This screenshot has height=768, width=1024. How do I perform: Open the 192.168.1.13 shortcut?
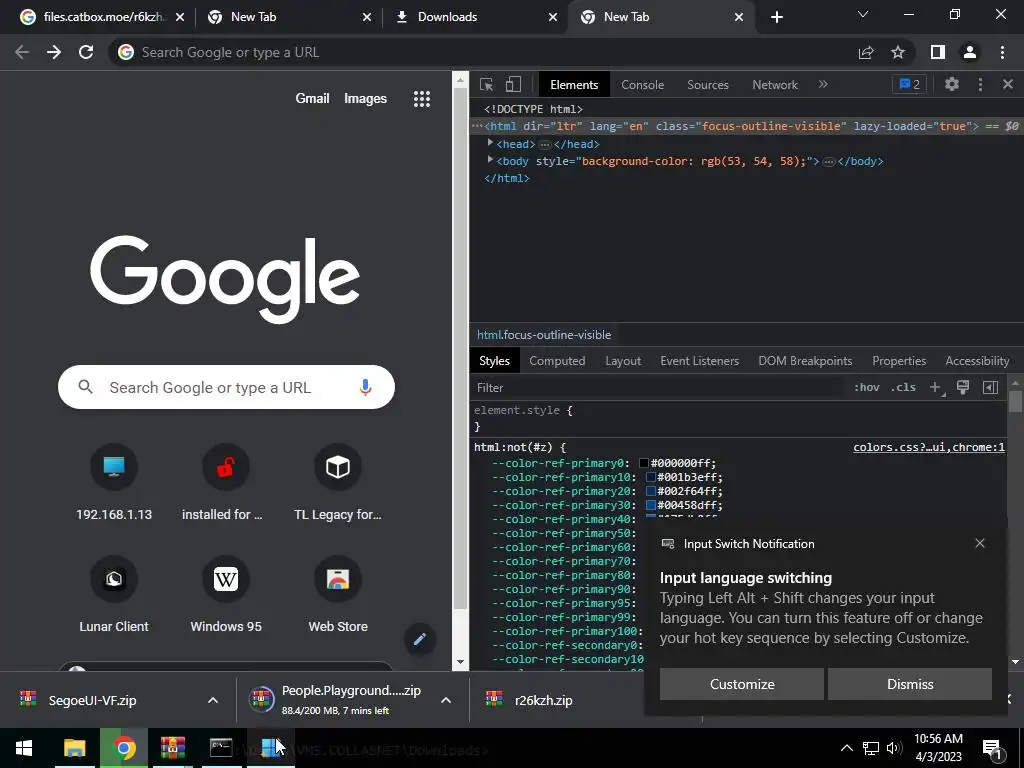[114, 482]
